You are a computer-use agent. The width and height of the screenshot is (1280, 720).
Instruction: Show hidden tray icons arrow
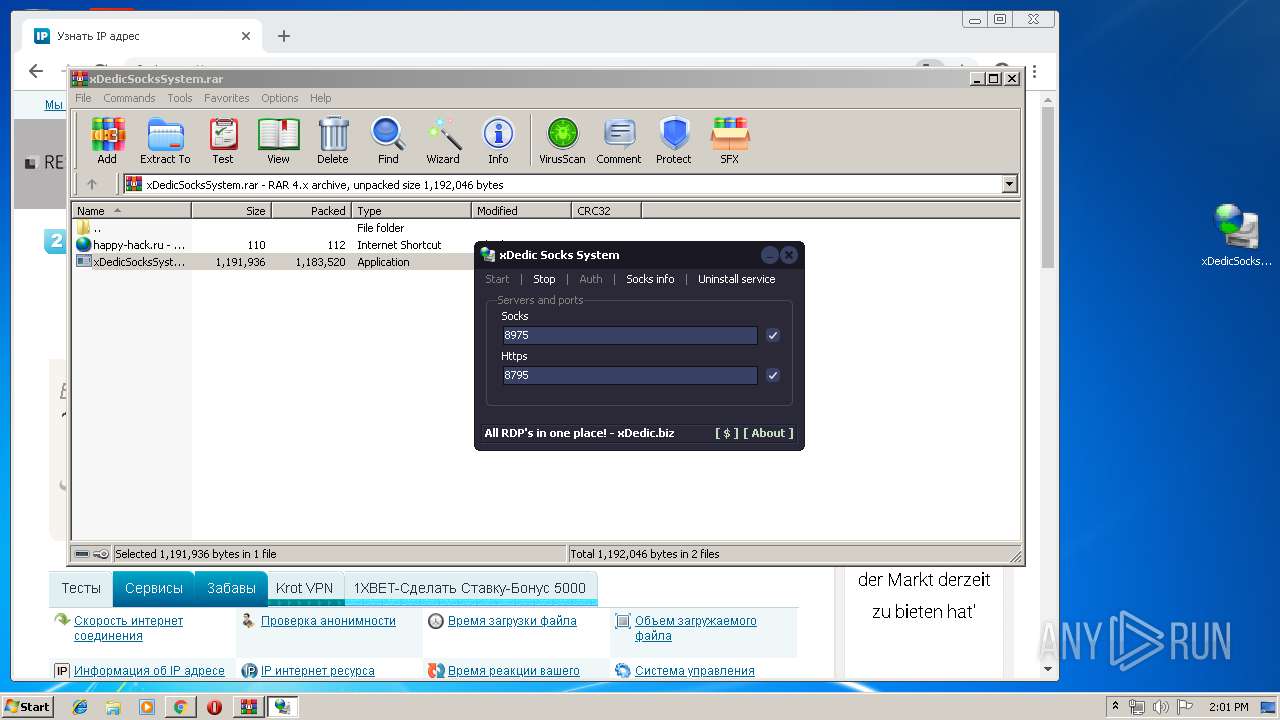(x=1116, y=707)
